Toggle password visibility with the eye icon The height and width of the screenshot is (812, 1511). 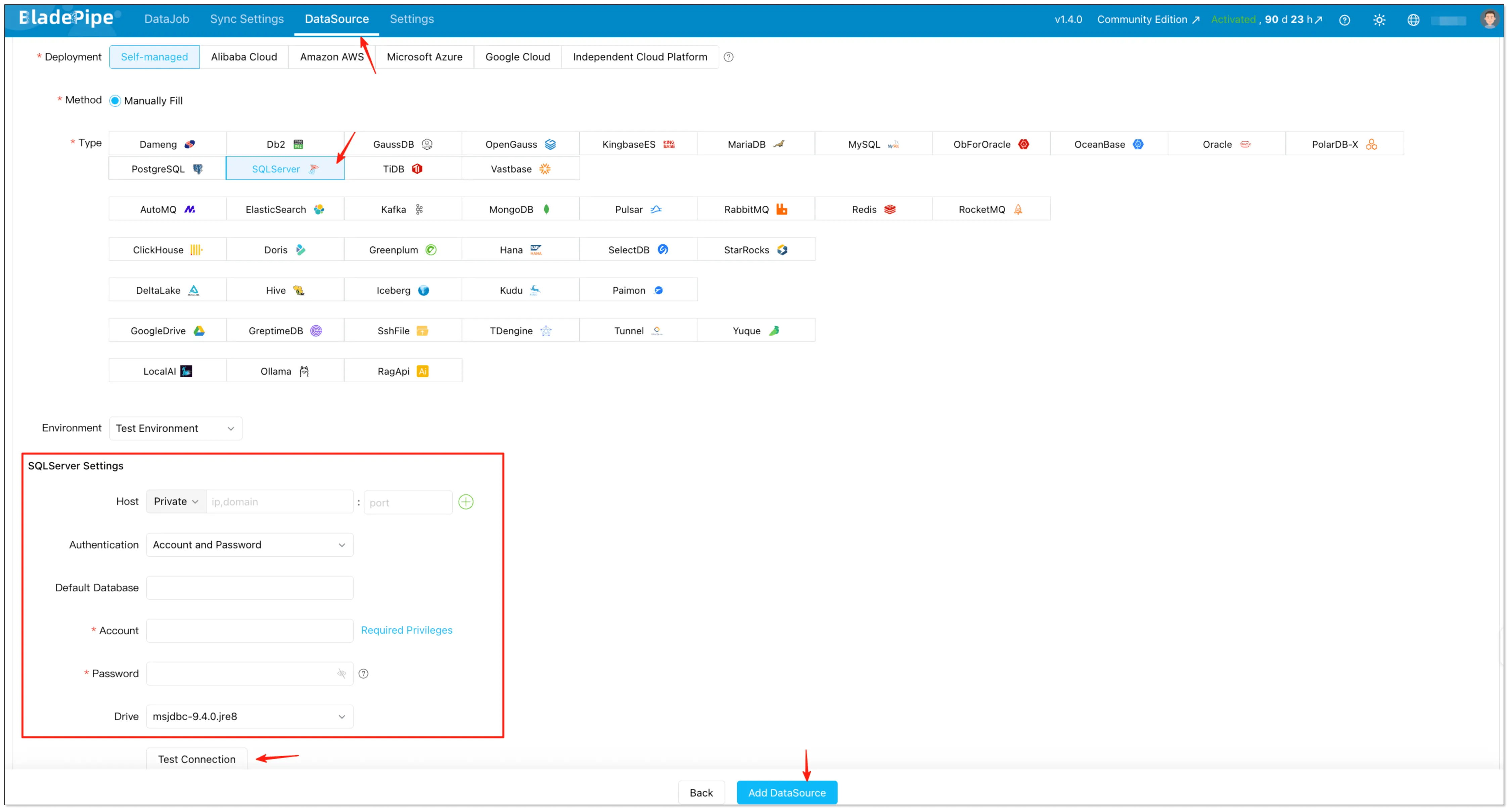pyautogui.click(x=341, y=673)
